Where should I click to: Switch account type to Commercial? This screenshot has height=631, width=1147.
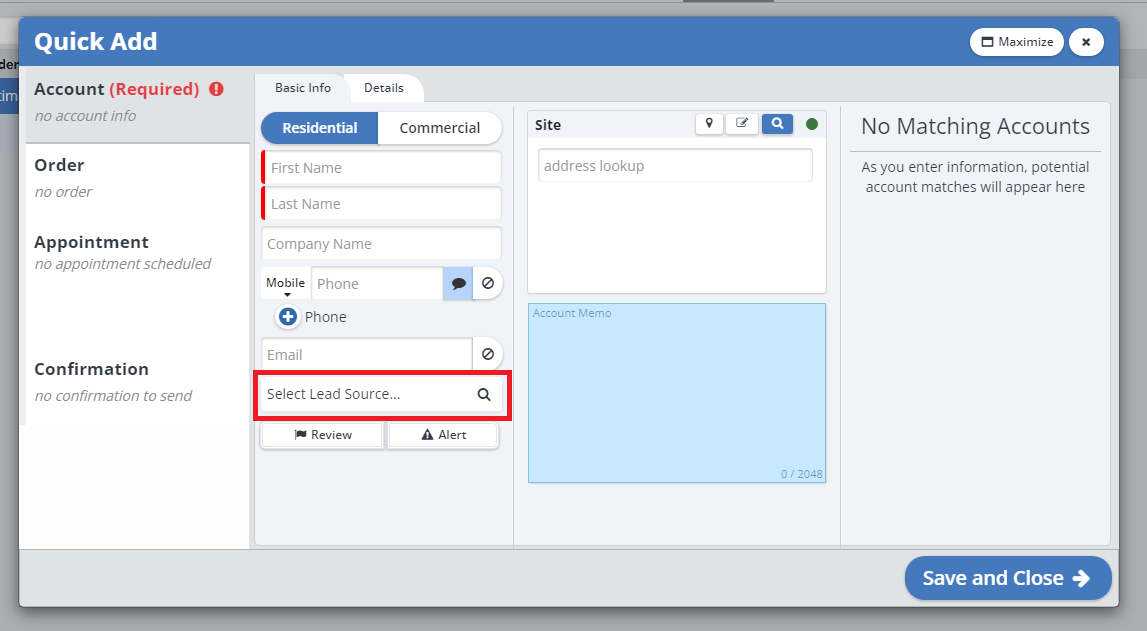pyautogui.click(x=440, y=128)
